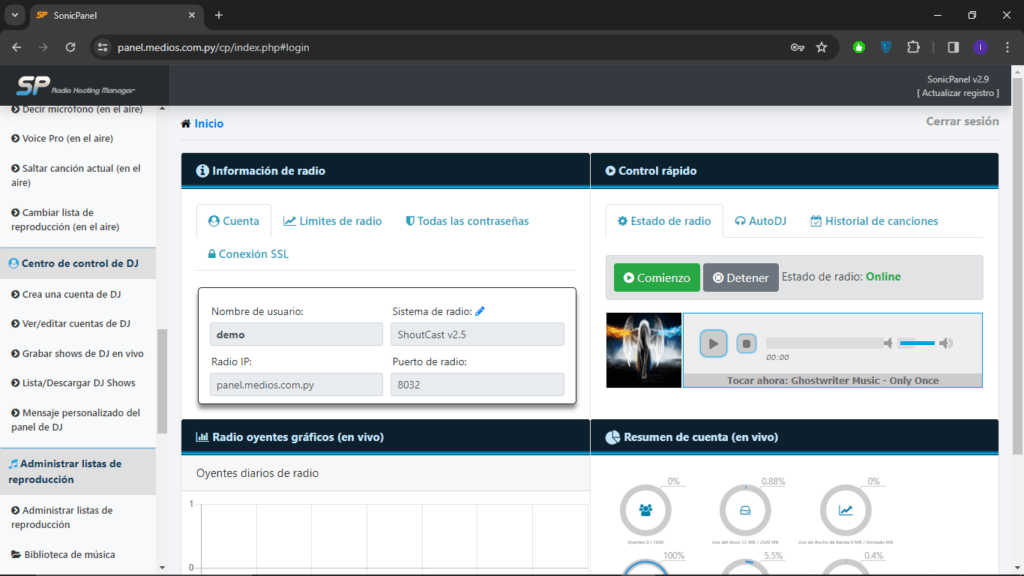Switch to the AutoDJ tab

(x=760, y=221)
